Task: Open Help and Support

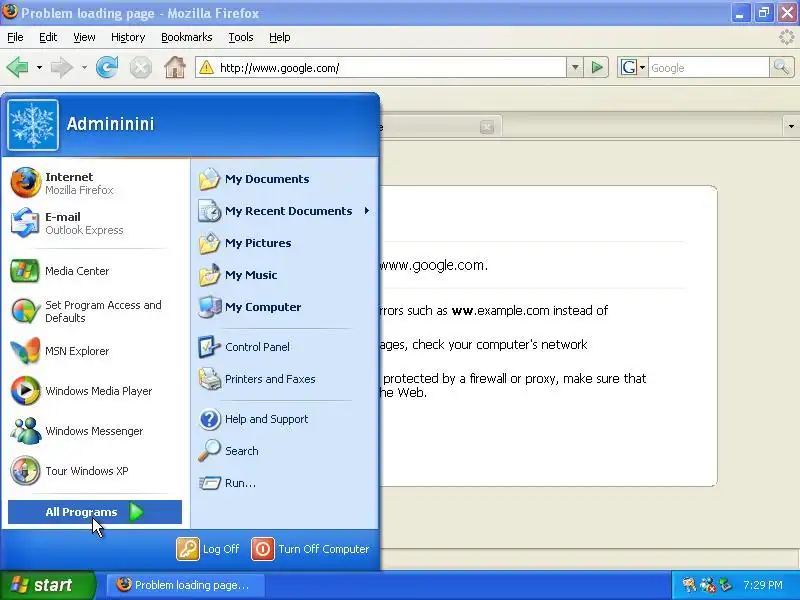Action: (284, 419)
